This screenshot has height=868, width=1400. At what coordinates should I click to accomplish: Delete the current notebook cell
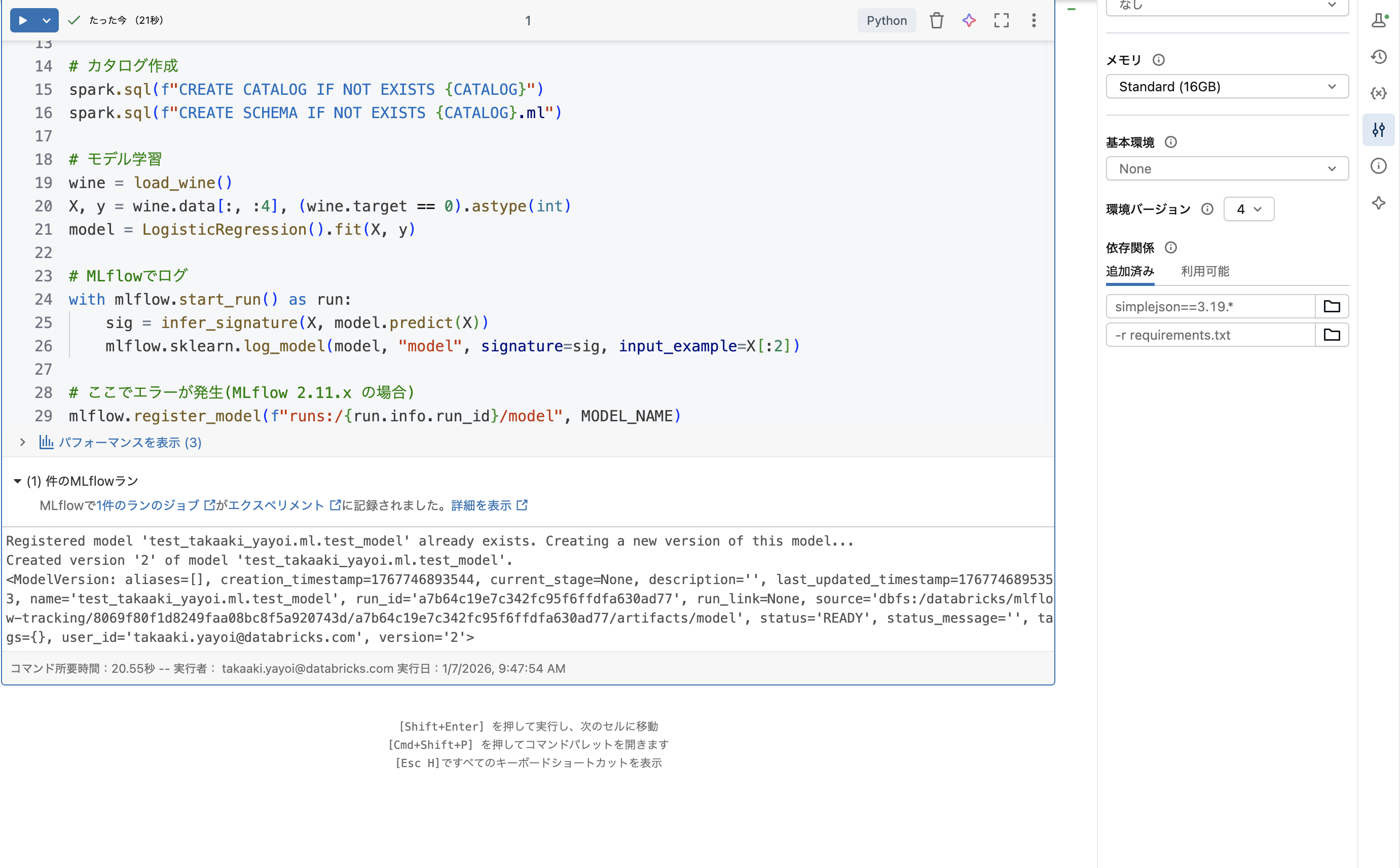pyautogui.click(x=937, y=20)
